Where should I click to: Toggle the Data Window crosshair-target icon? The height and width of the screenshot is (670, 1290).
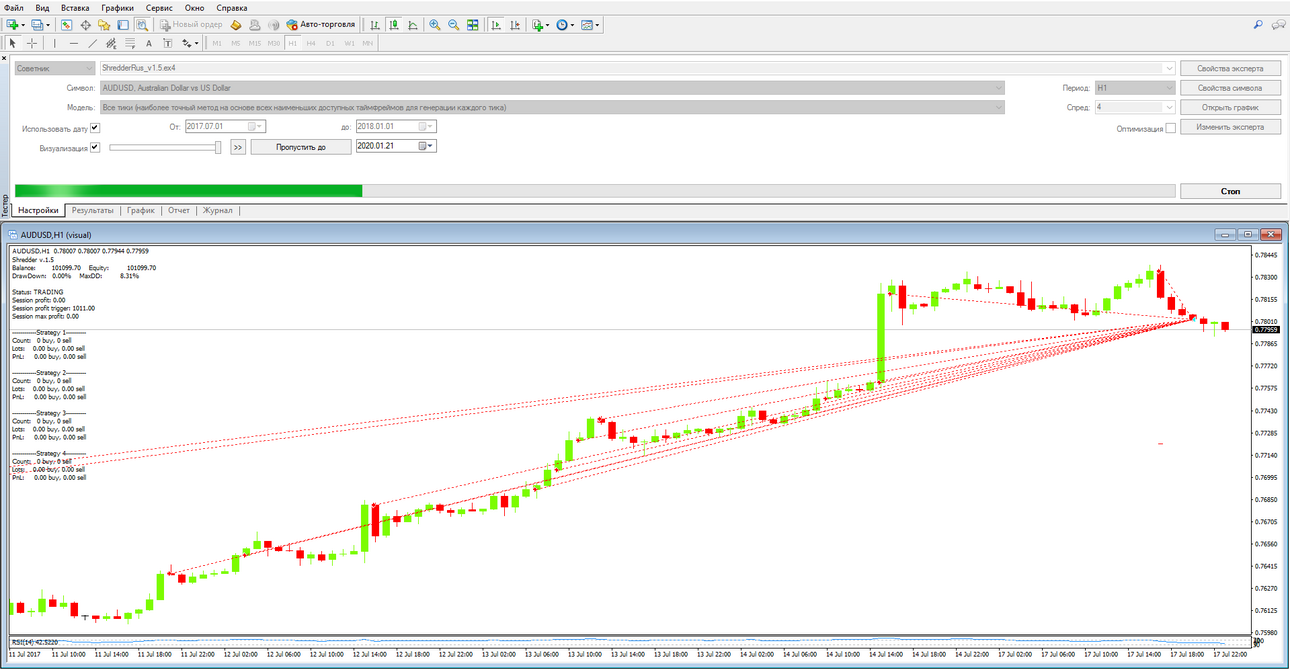(86, 24)
